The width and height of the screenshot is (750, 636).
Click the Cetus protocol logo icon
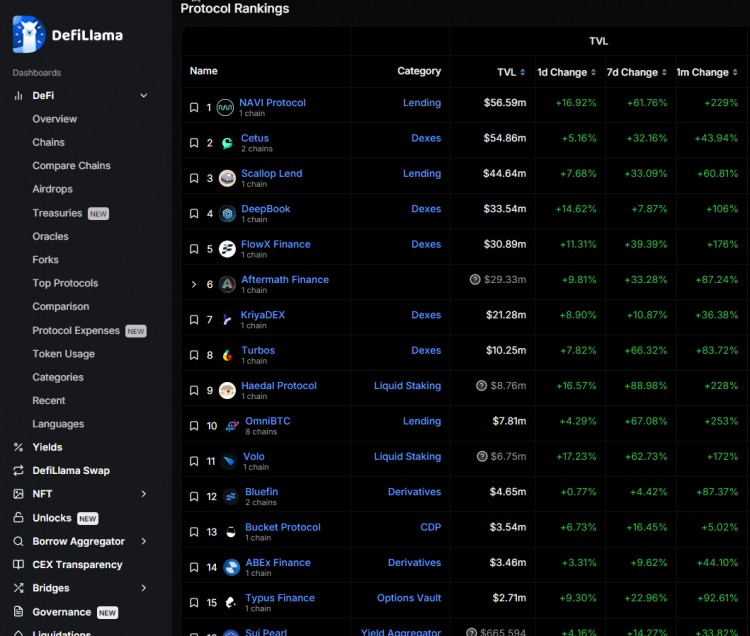pyautogui.click(x=227, y=143)
